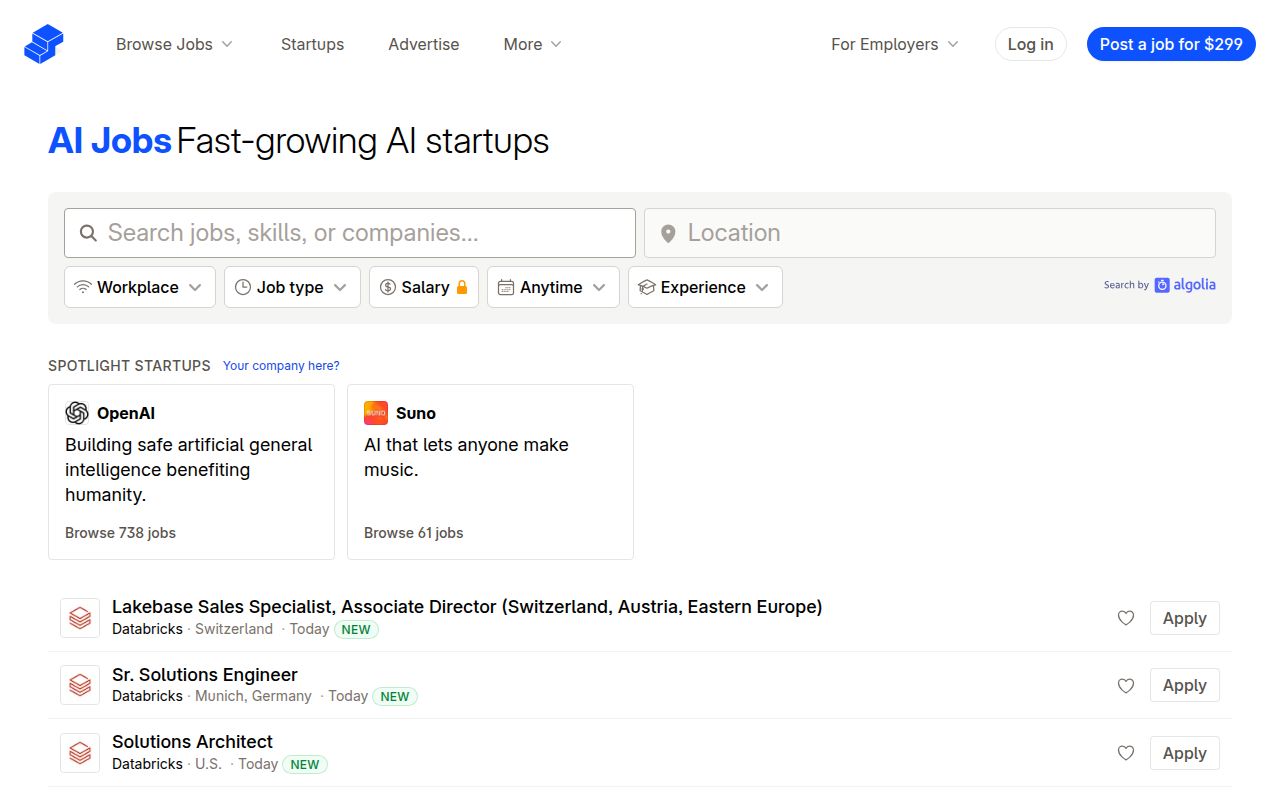Screen dimensions: 1280x800
Task: Open the OpenAI spotlight card
Action: click(191, 472)
